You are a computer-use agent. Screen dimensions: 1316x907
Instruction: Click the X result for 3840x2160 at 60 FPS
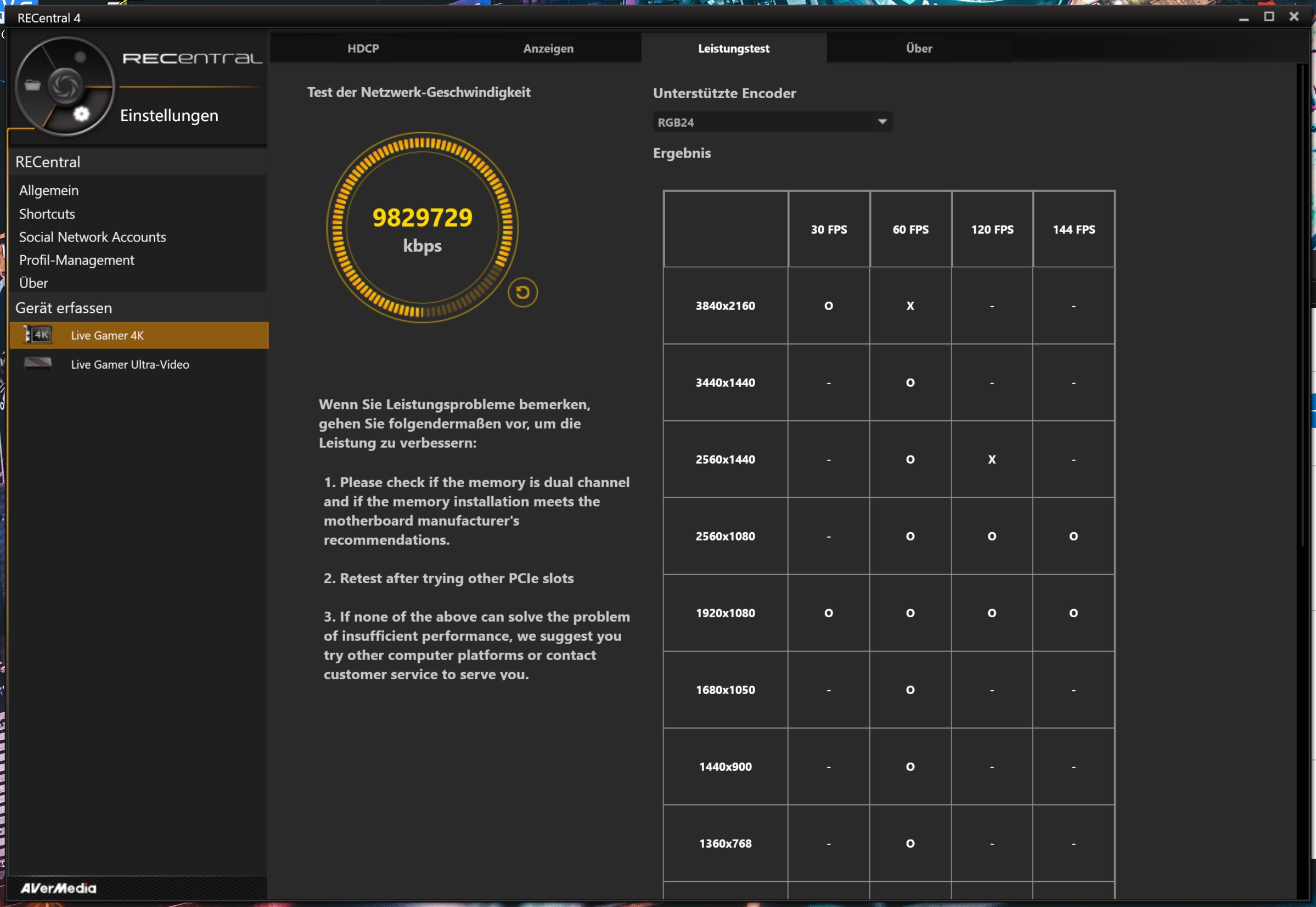[910, 306]
